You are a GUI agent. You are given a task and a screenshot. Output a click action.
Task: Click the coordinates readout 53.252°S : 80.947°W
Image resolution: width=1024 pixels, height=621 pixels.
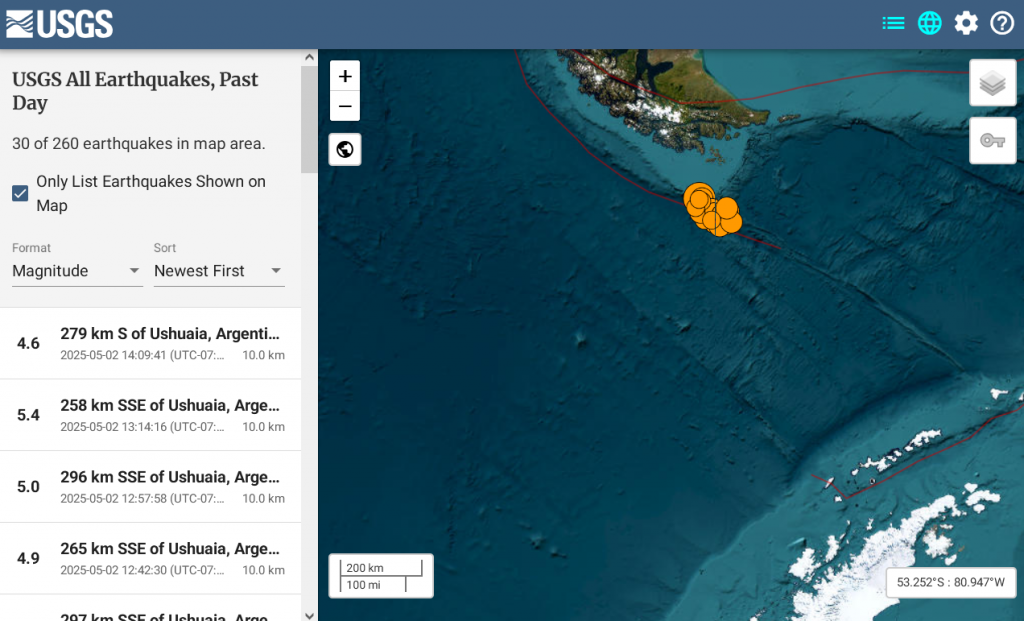pos(951,582)
